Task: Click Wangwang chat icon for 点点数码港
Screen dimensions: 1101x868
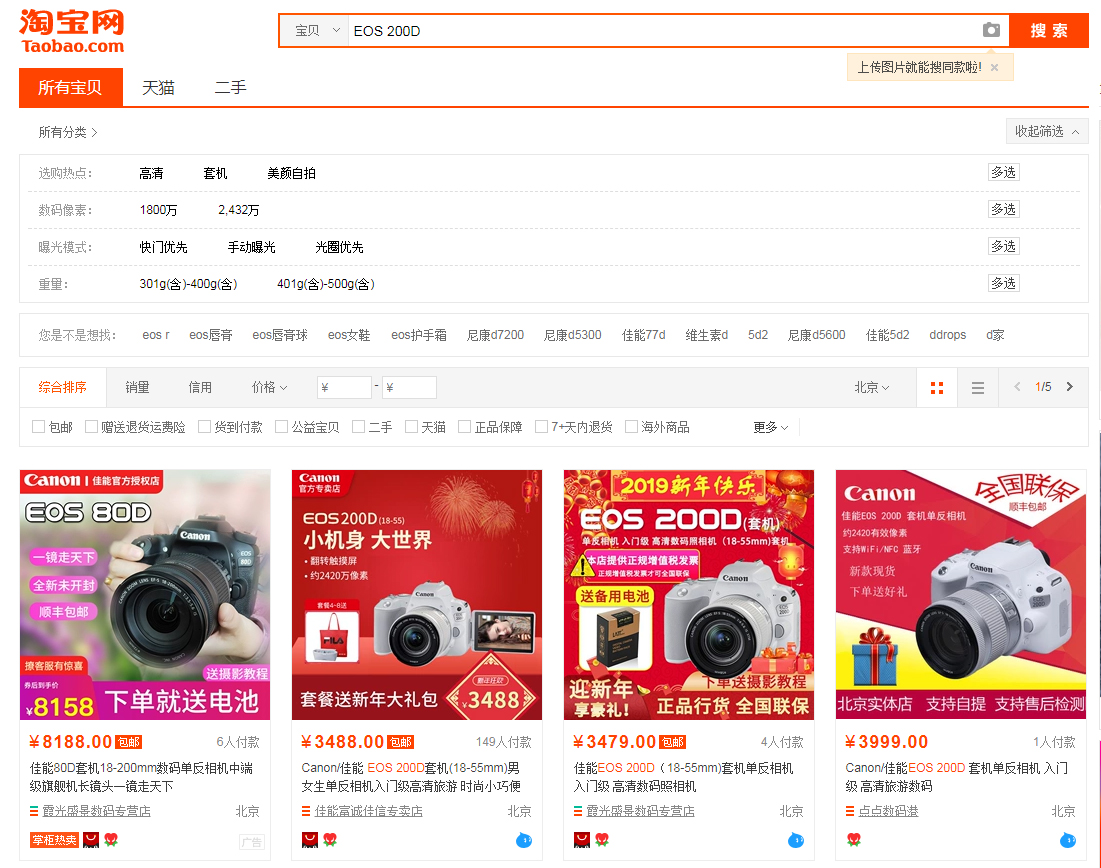Action: (1068, 840)
